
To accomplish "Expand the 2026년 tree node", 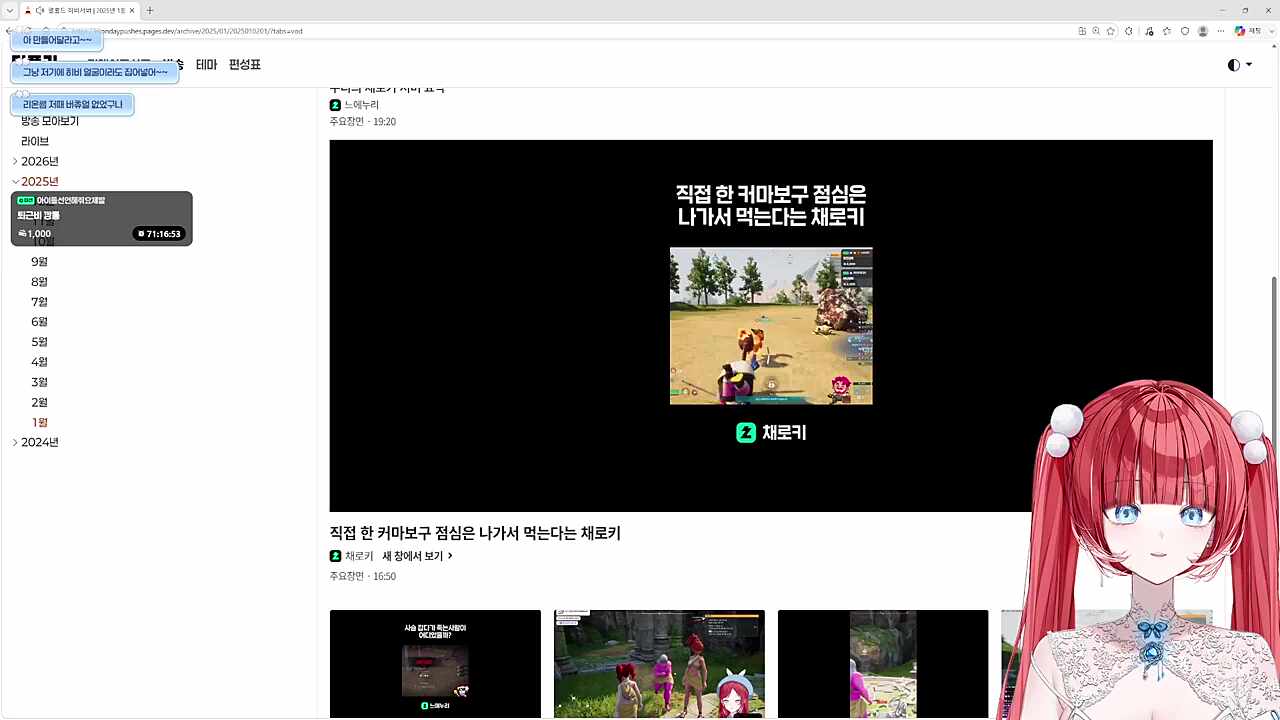I will click(15, 161).
